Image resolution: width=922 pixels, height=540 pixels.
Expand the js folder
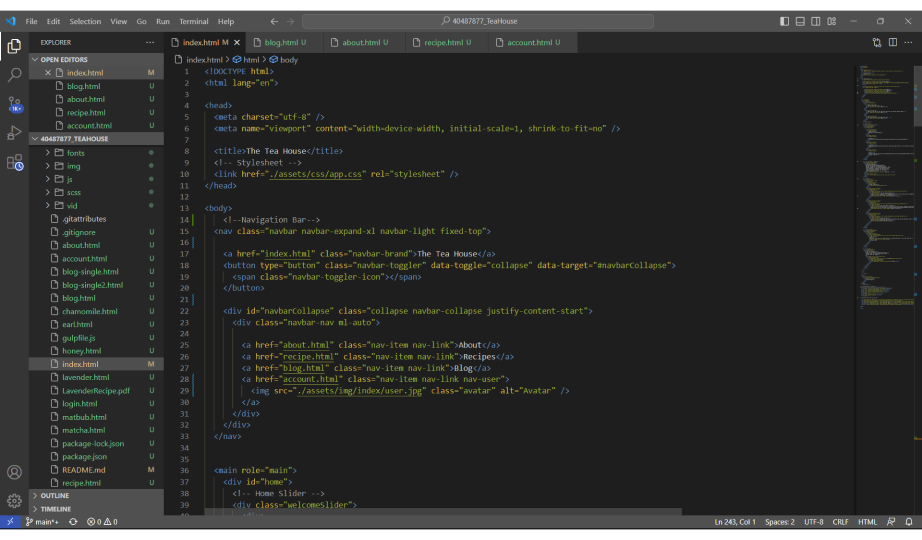click(x=69, y=179)
